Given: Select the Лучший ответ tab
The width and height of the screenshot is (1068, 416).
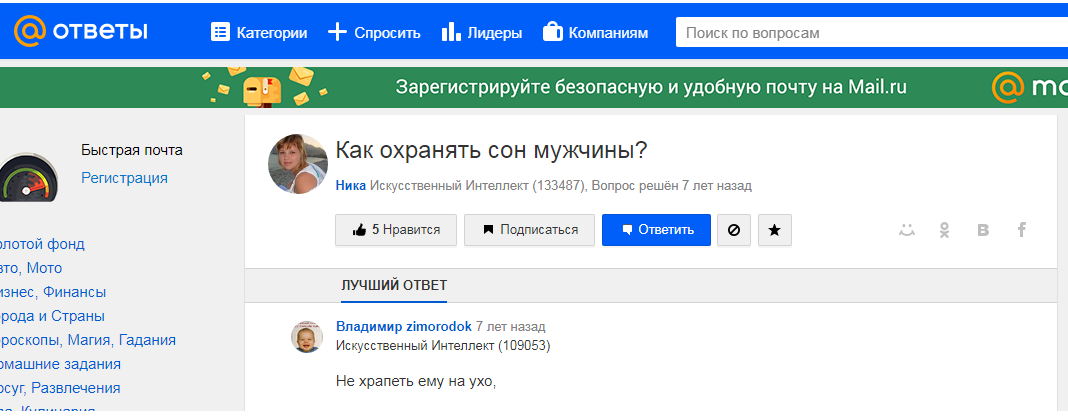Looking at the screenshot, I should coord(394,285).
